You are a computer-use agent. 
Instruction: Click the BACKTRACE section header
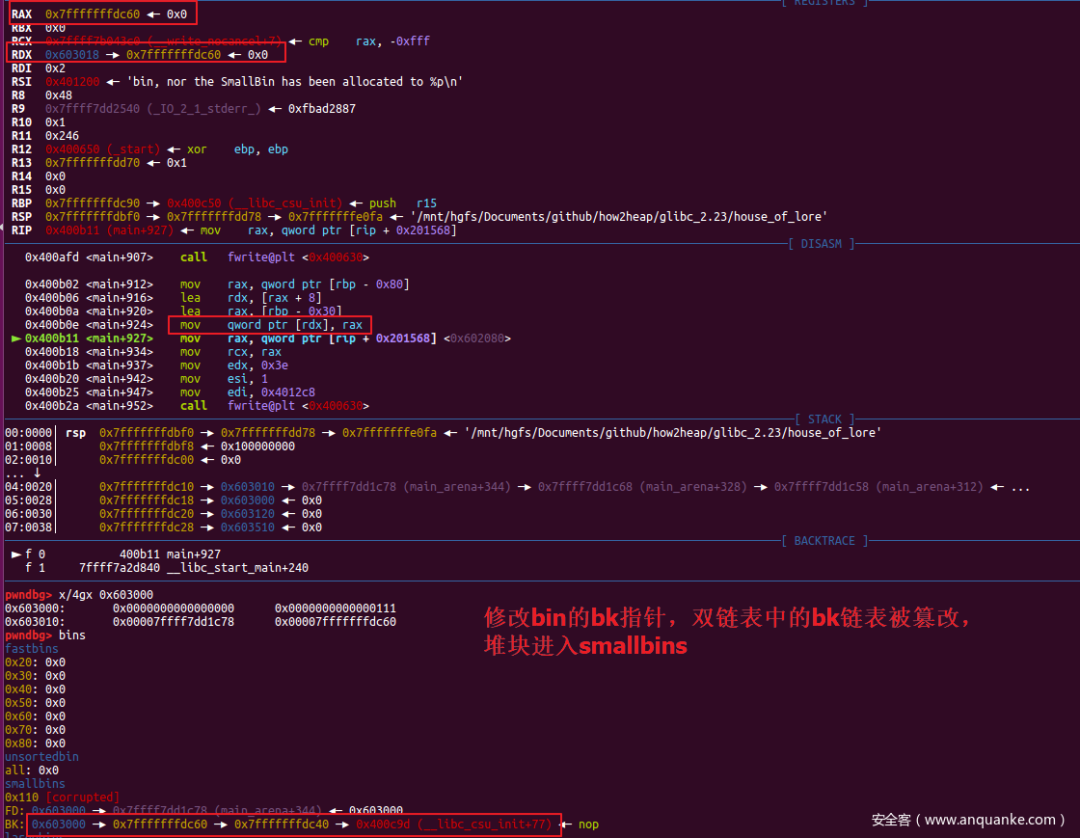(x=824, y=541)
